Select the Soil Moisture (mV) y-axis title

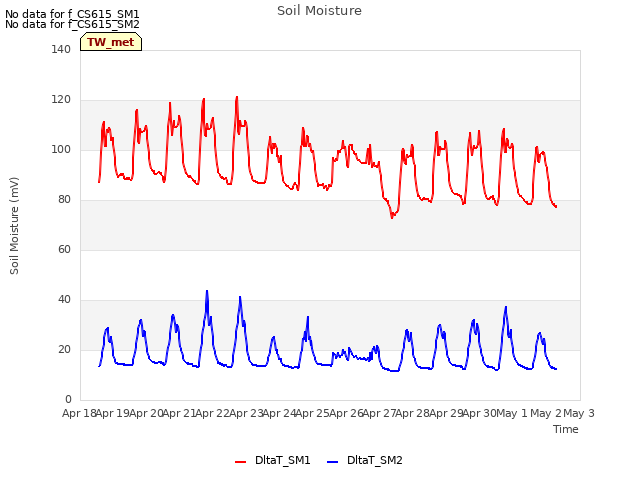click(x=14, y=226)
